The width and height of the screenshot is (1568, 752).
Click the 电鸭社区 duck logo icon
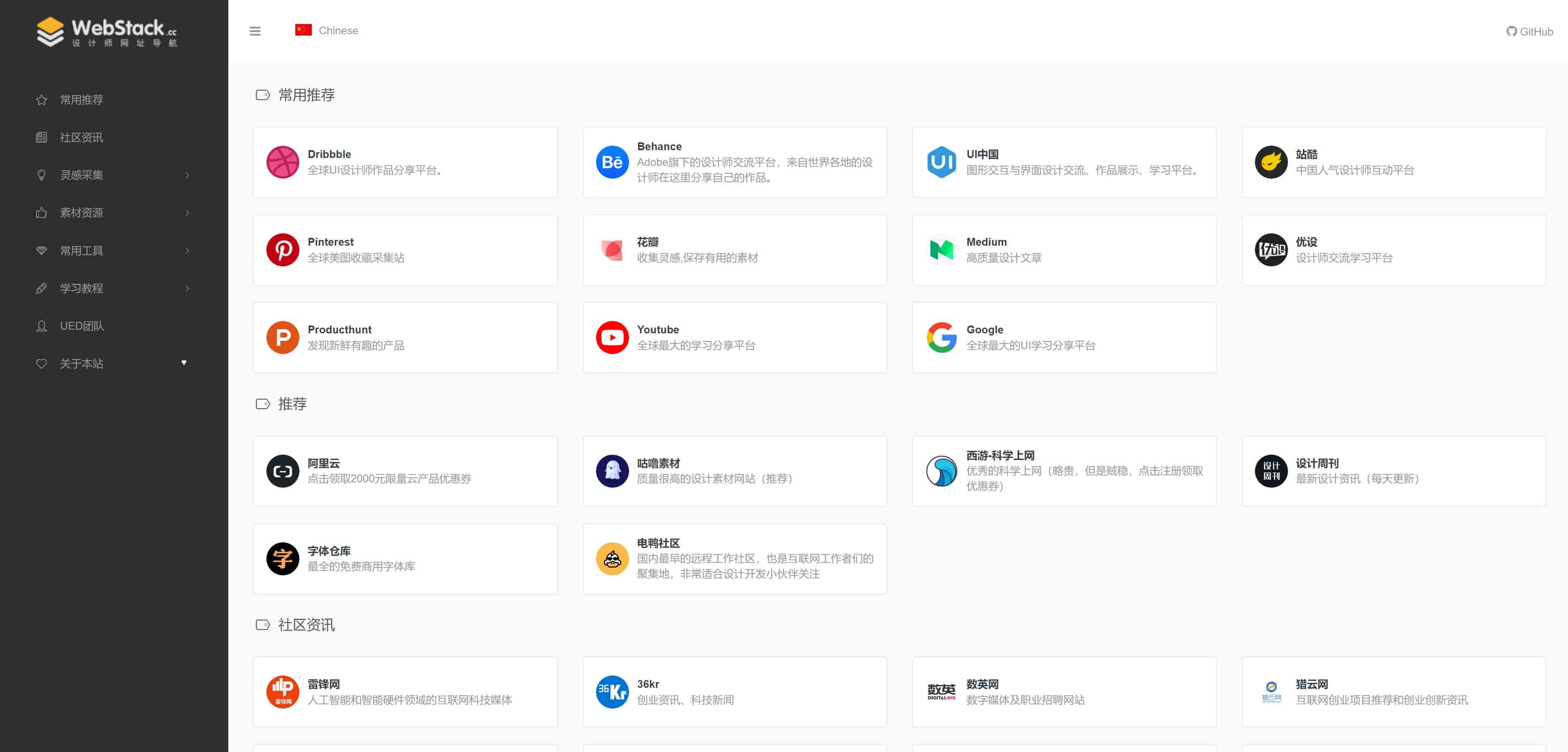(612, 558)
